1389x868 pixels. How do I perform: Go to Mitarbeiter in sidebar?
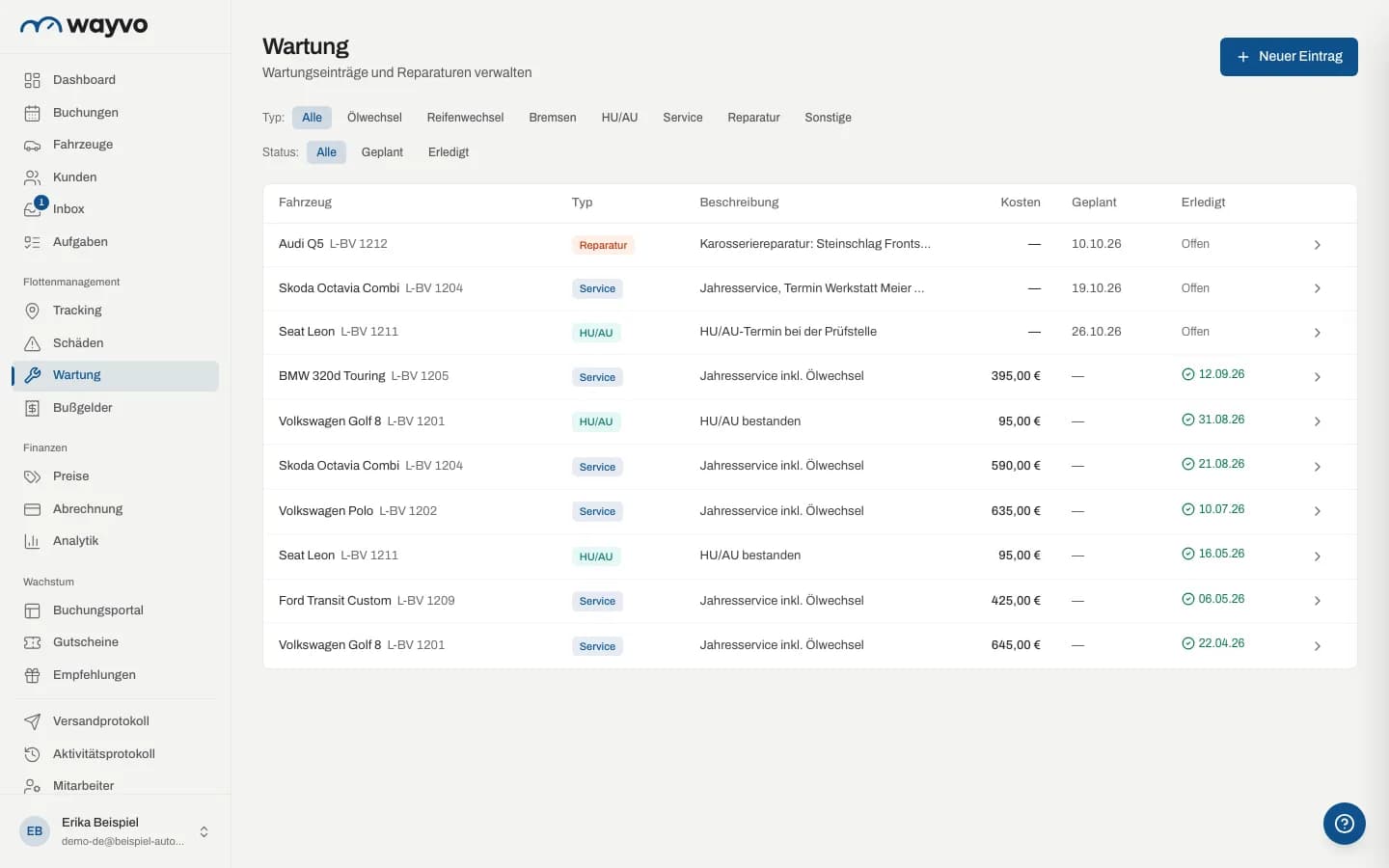click(116, 784)
